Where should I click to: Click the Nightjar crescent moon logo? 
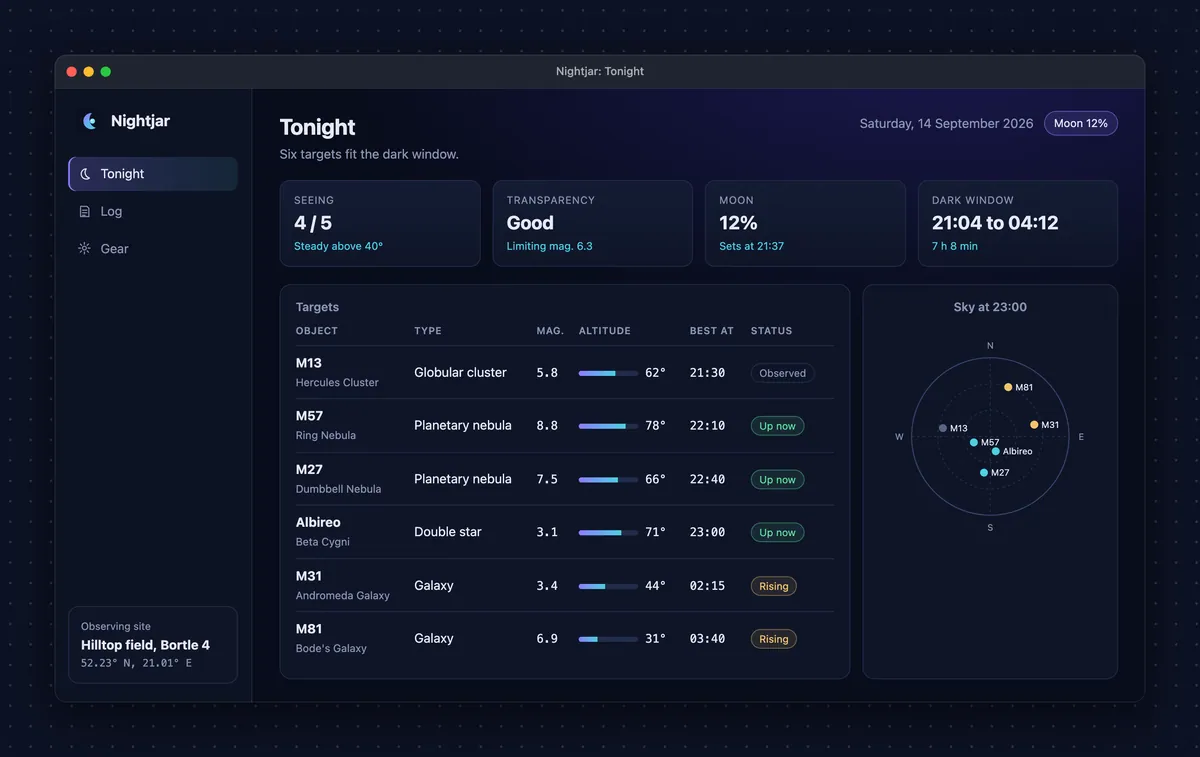coord(89,121)
